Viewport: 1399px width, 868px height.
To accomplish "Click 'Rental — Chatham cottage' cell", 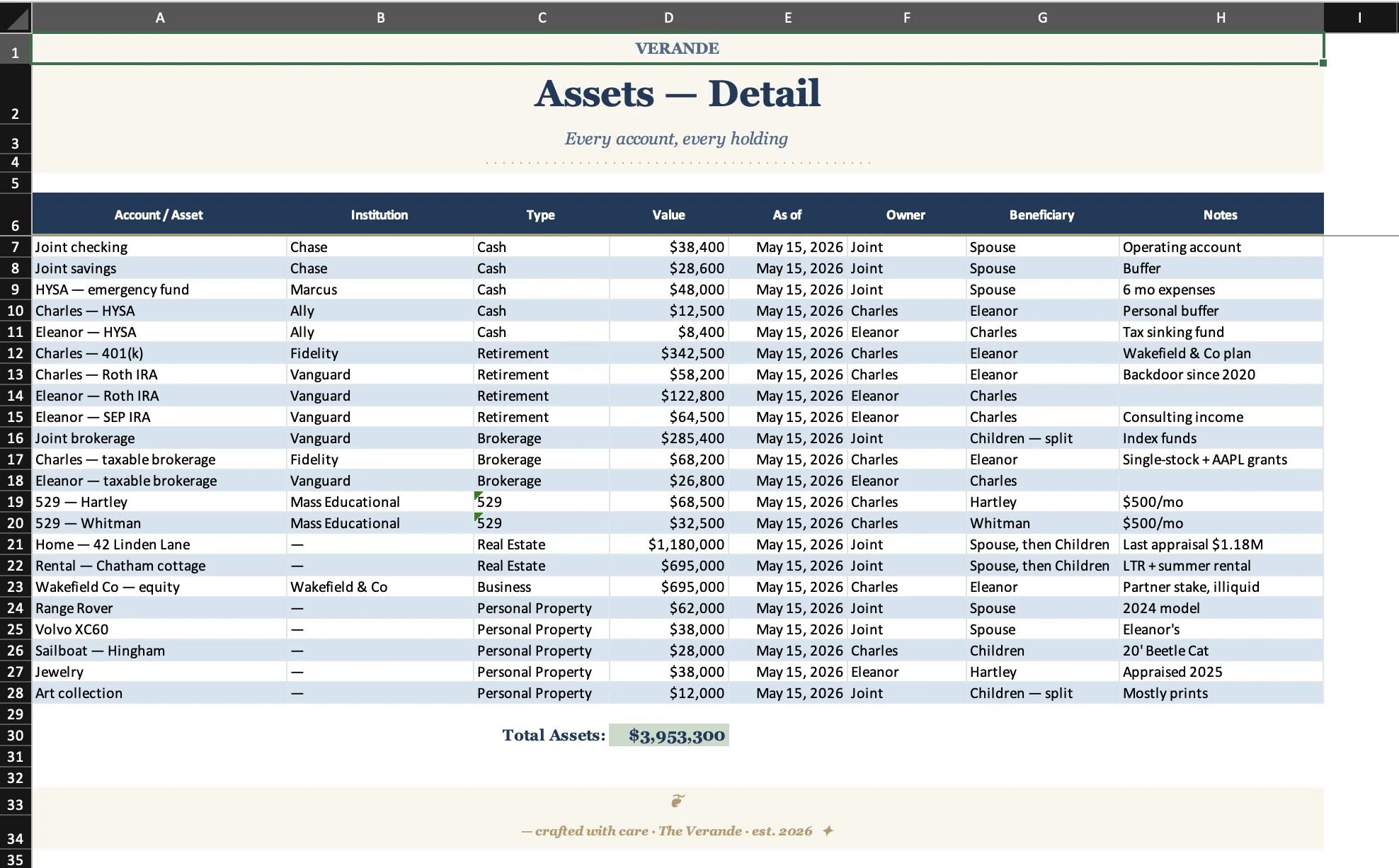I will (x=159, y=566).
